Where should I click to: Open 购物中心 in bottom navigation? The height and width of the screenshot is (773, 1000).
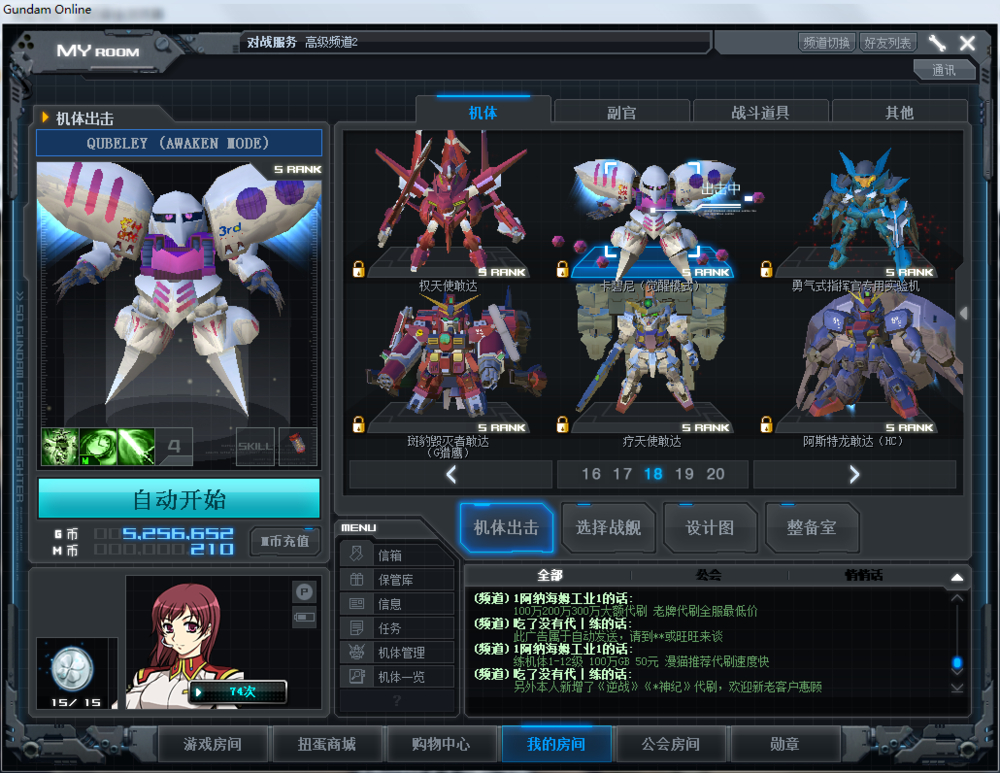pyautogui.click(x=441, y=744)
